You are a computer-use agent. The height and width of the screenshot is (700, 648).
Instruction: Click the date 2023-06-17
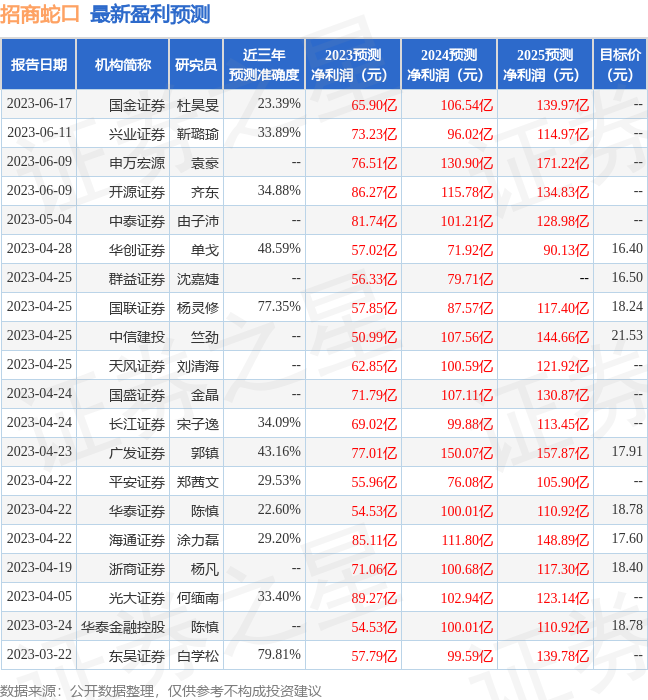pos(39,104)
